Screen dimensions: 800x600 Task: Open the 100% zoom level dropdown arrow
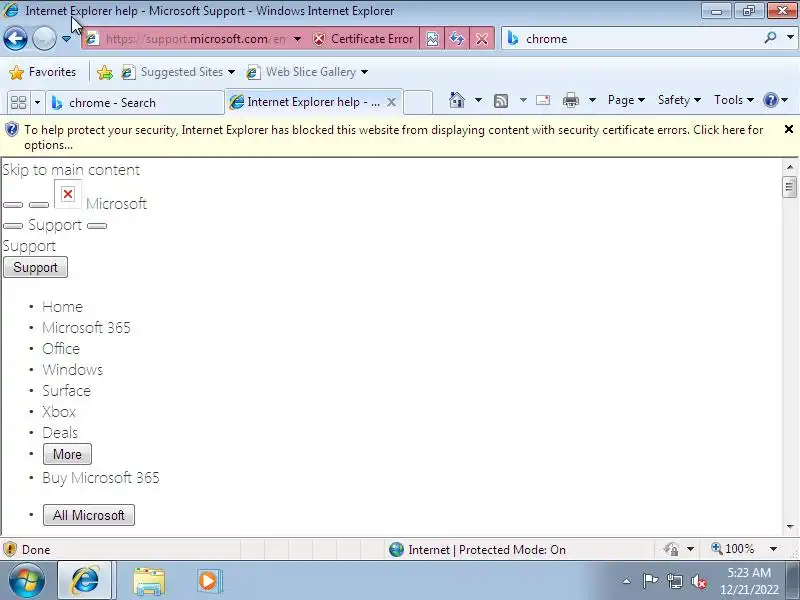coord(773,549)
